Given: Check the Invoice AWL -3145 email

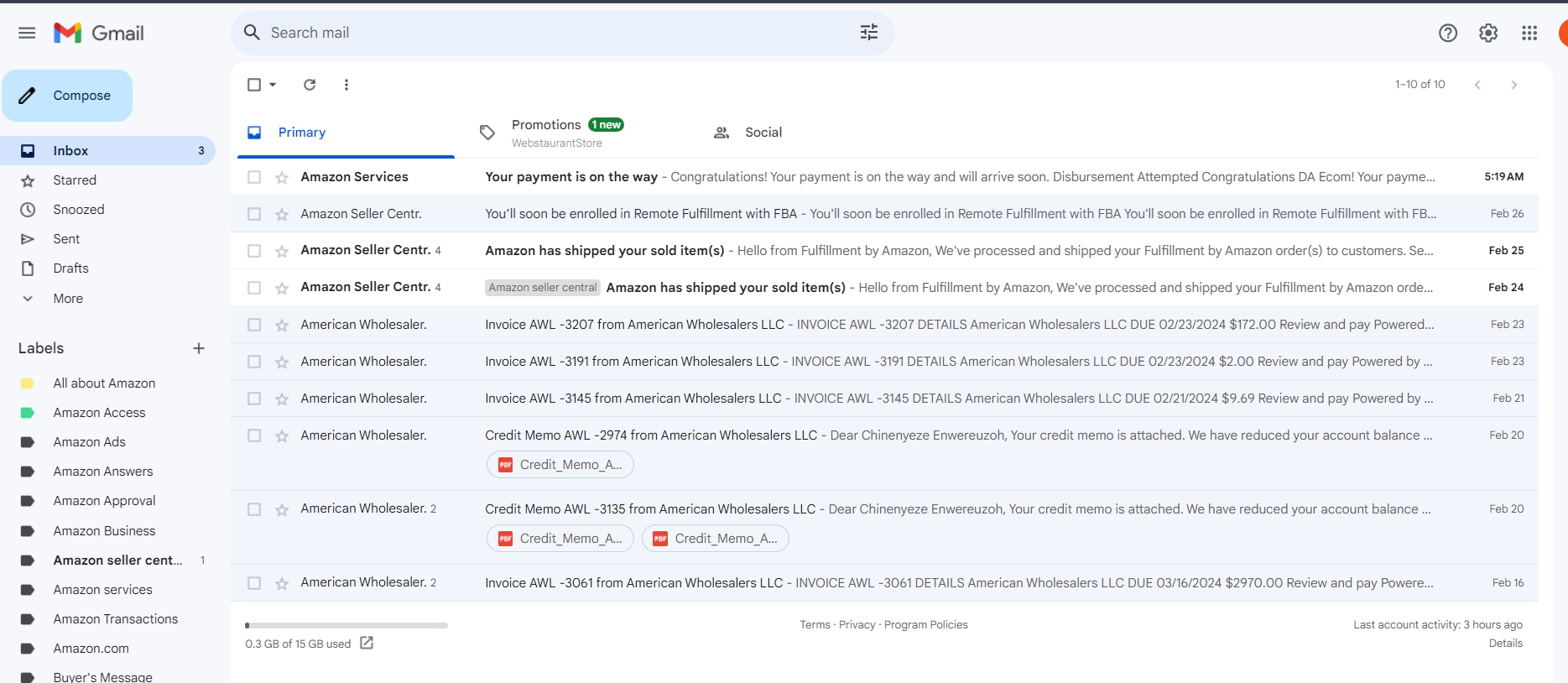Looking at the screenshot, I should (254, 399).
